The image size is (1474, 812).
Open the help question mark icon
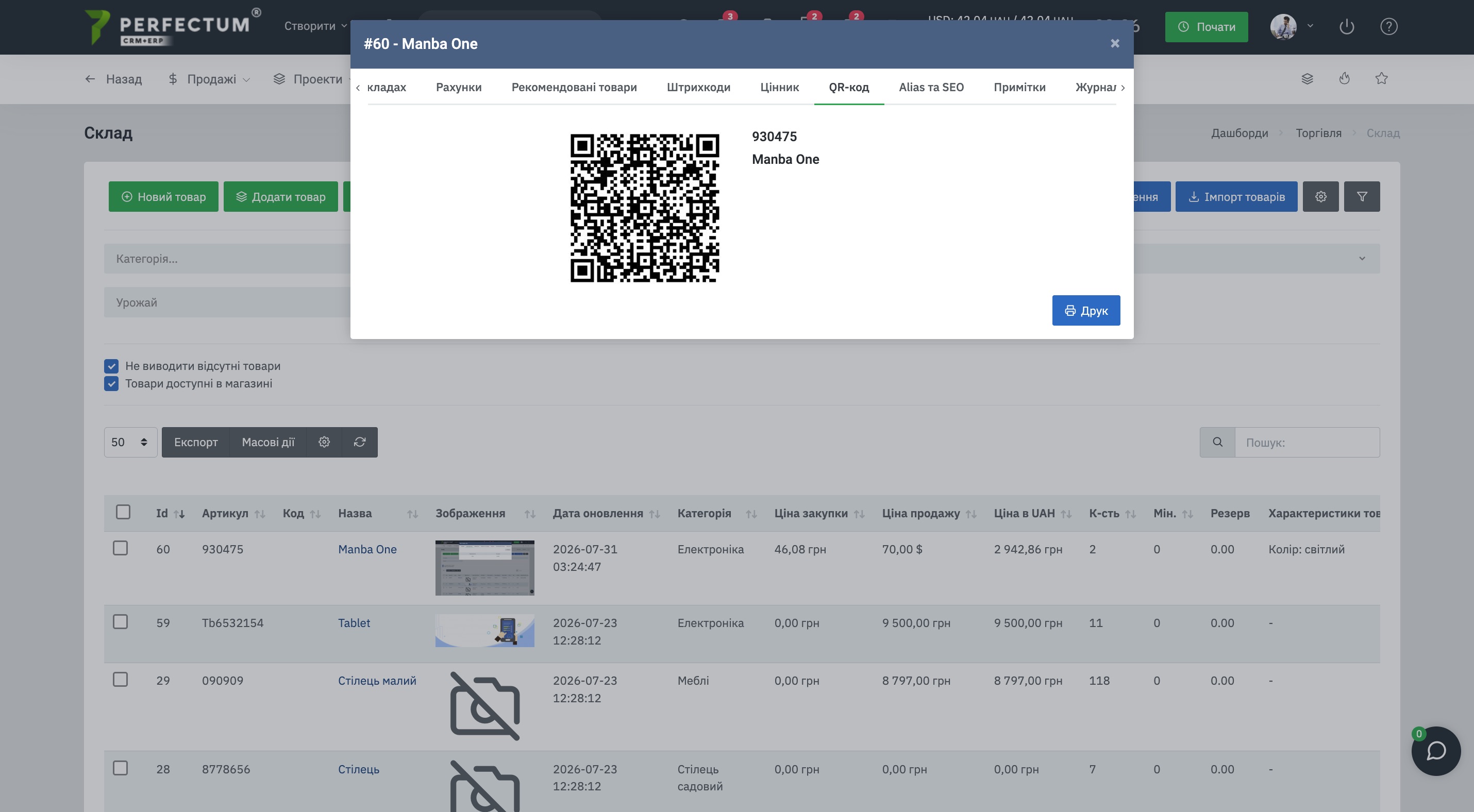1389,26
